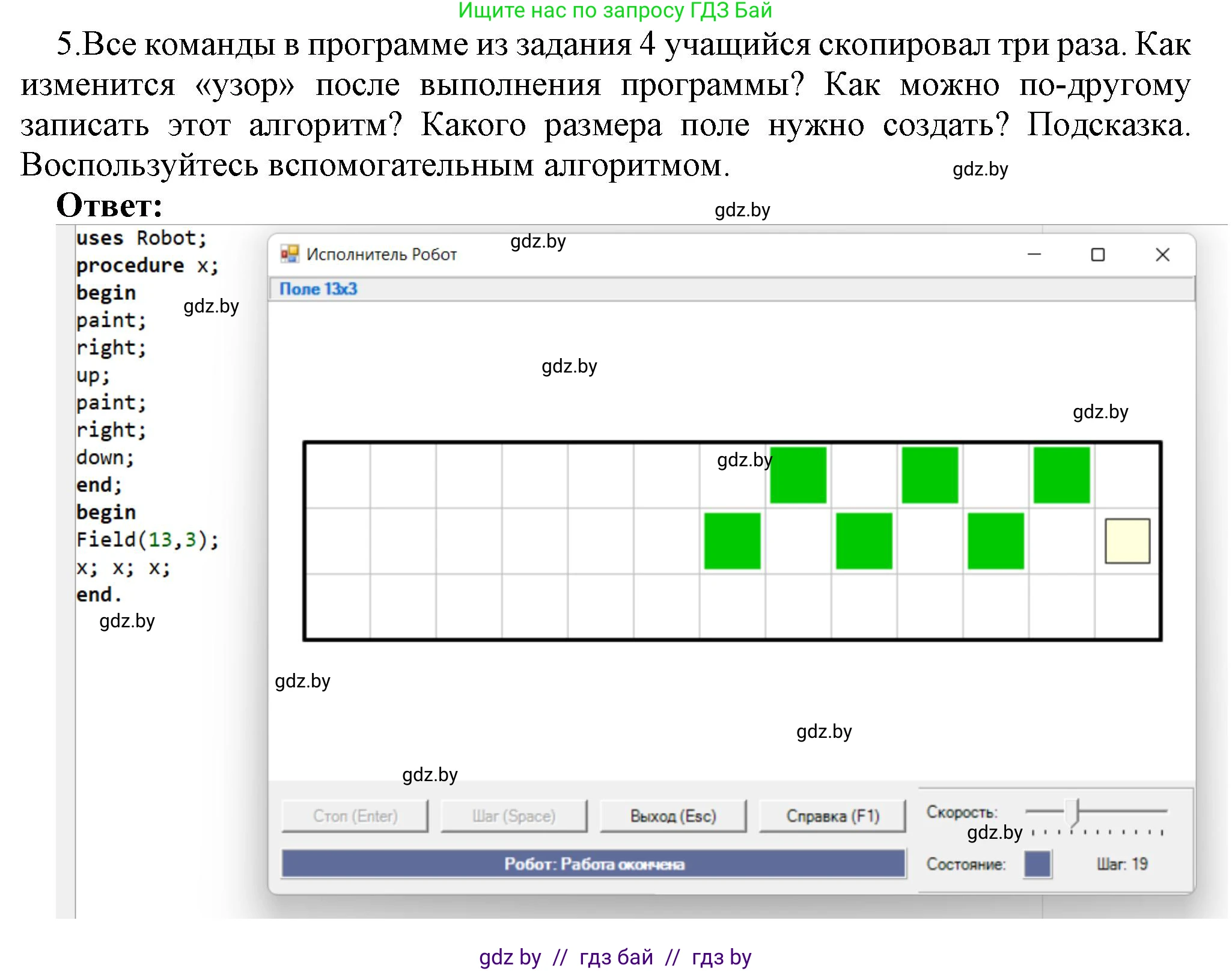Select the yellow robot cell on the field
1232x971 pixels.
coord(1127,540)
